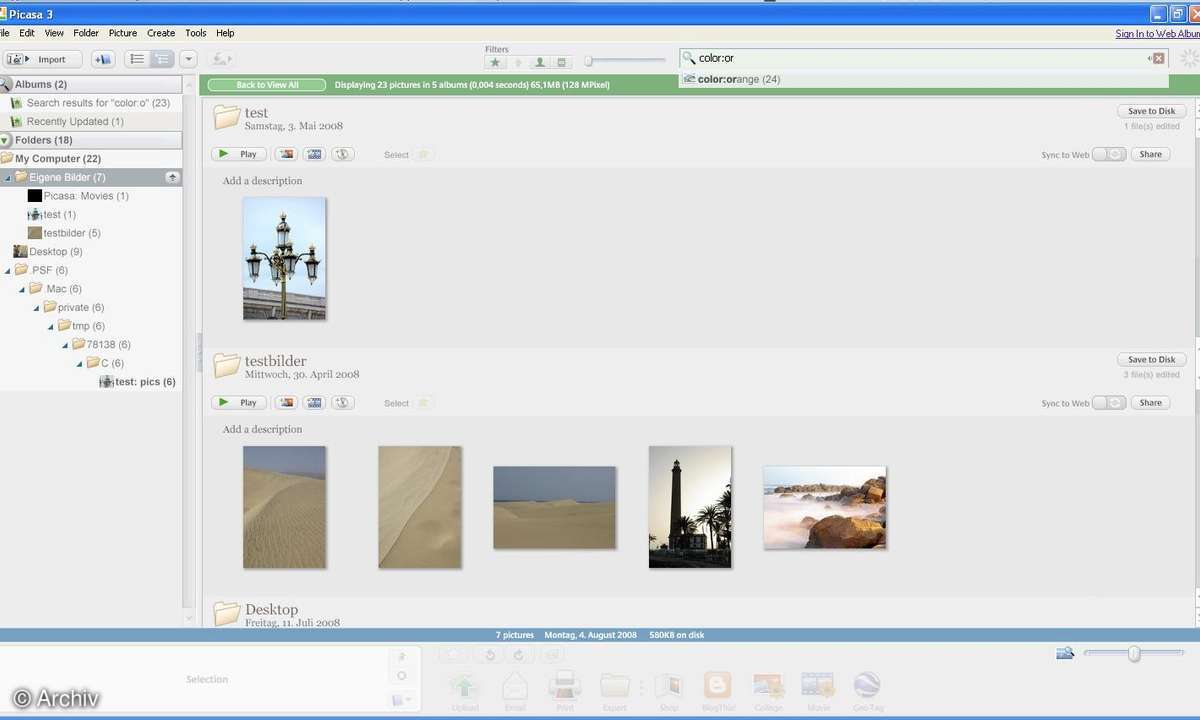
Task: Collapse the private folder node
Action: 37,307
